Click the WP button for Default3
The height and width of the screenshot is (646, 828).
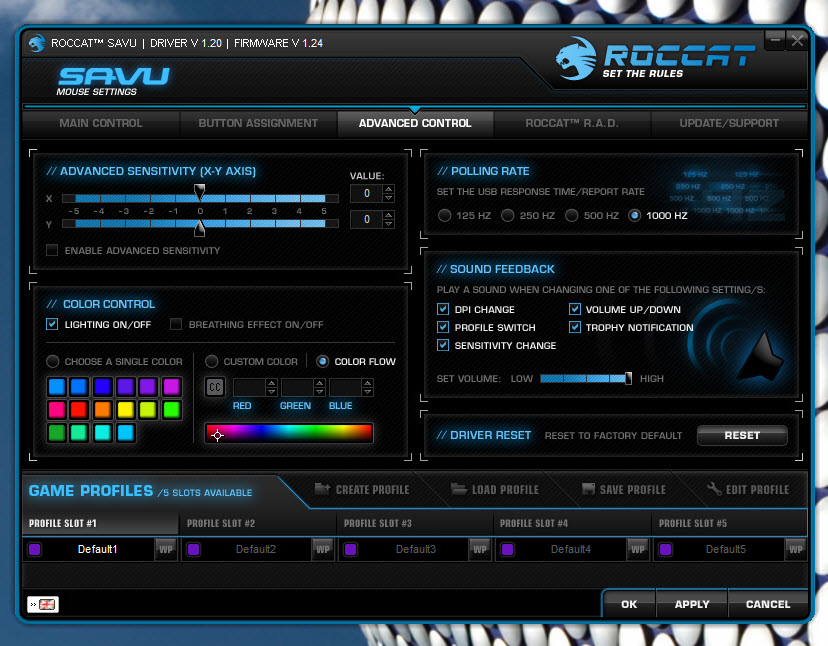pos(479,549)
